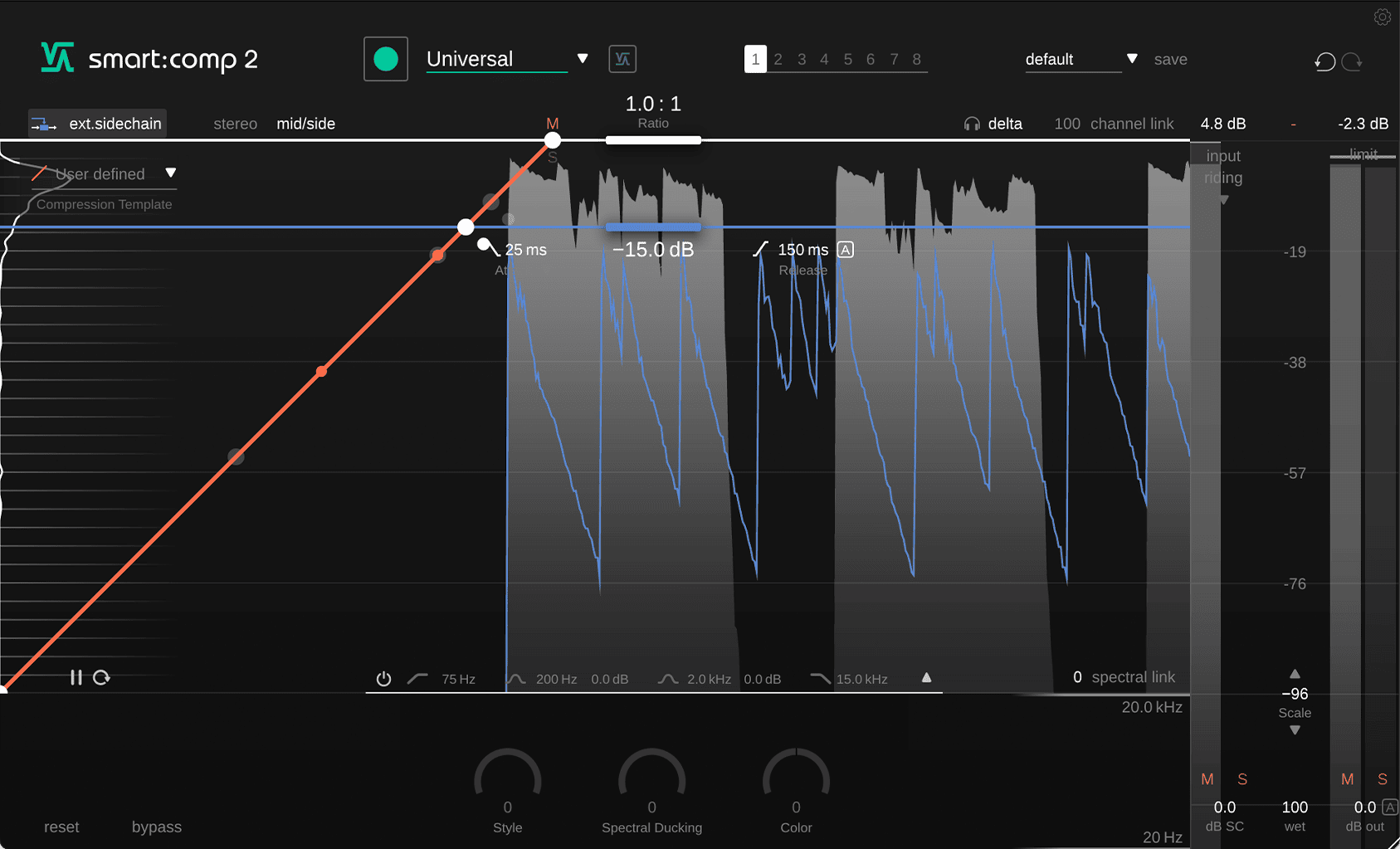Click the 150 ms release value
Screen dimensions: 1400x849
click(803, 250)
